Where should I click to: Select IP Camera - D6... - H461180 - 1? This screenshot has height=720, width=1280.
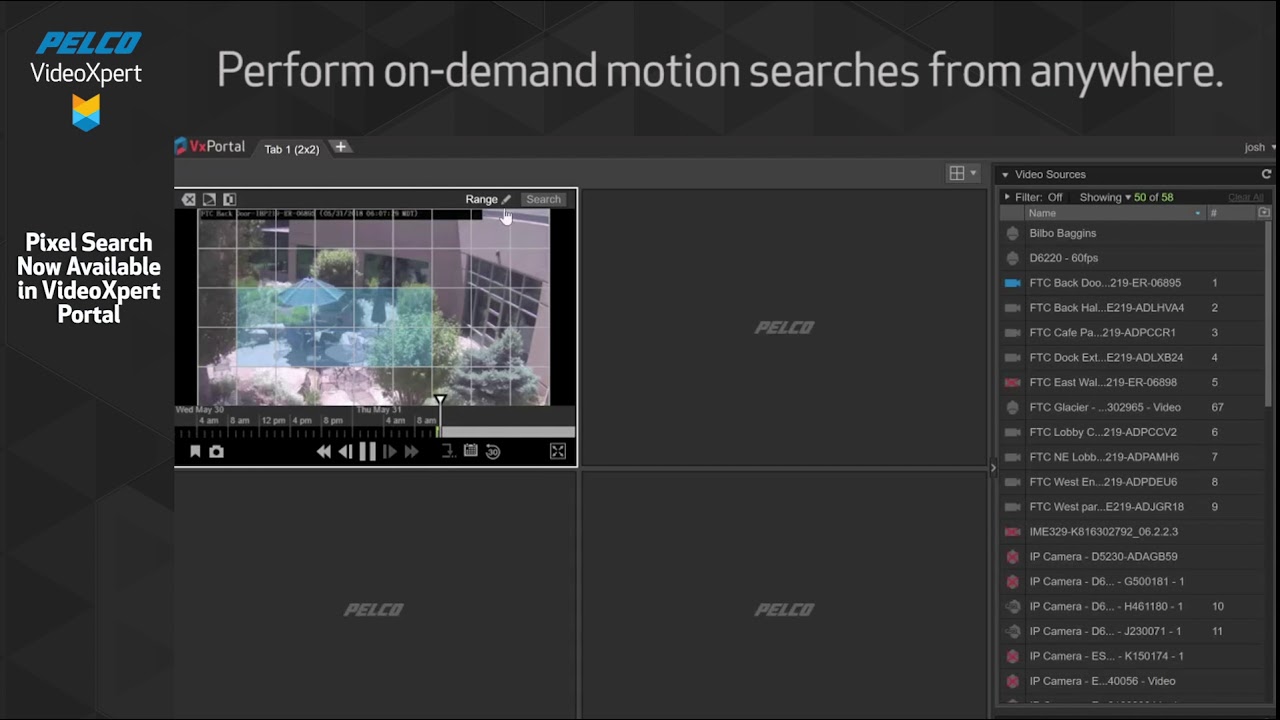1132,606
